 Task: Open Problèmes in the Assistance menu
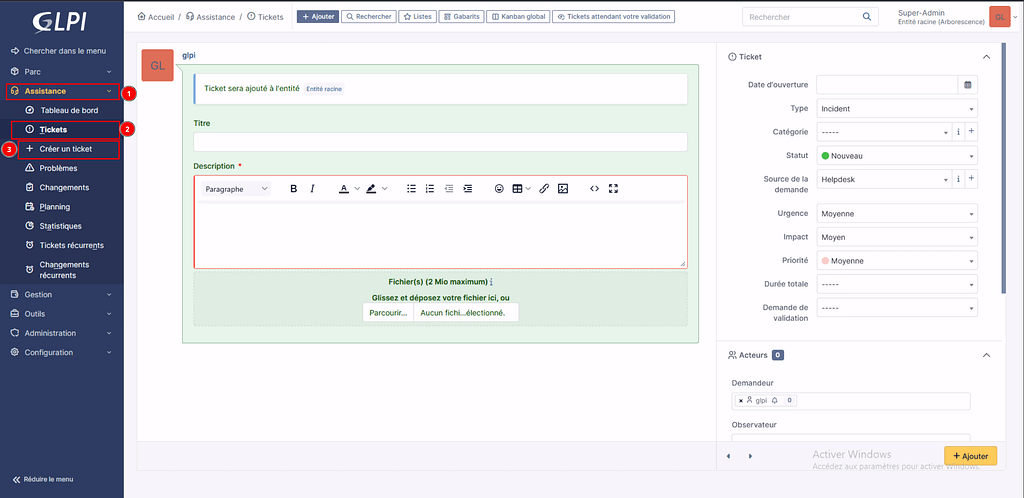tap(58, 168)
